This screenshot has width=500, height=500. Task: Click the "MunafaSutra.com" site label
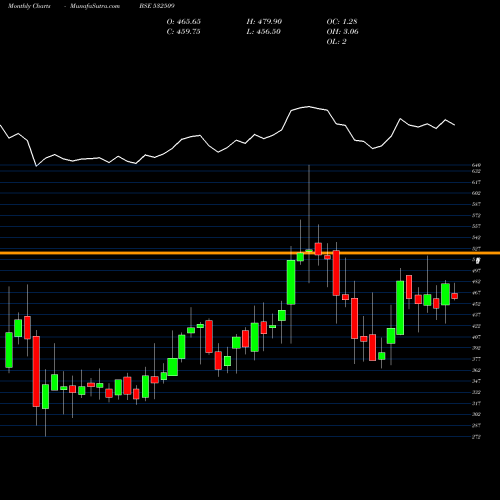coord(95,6)
